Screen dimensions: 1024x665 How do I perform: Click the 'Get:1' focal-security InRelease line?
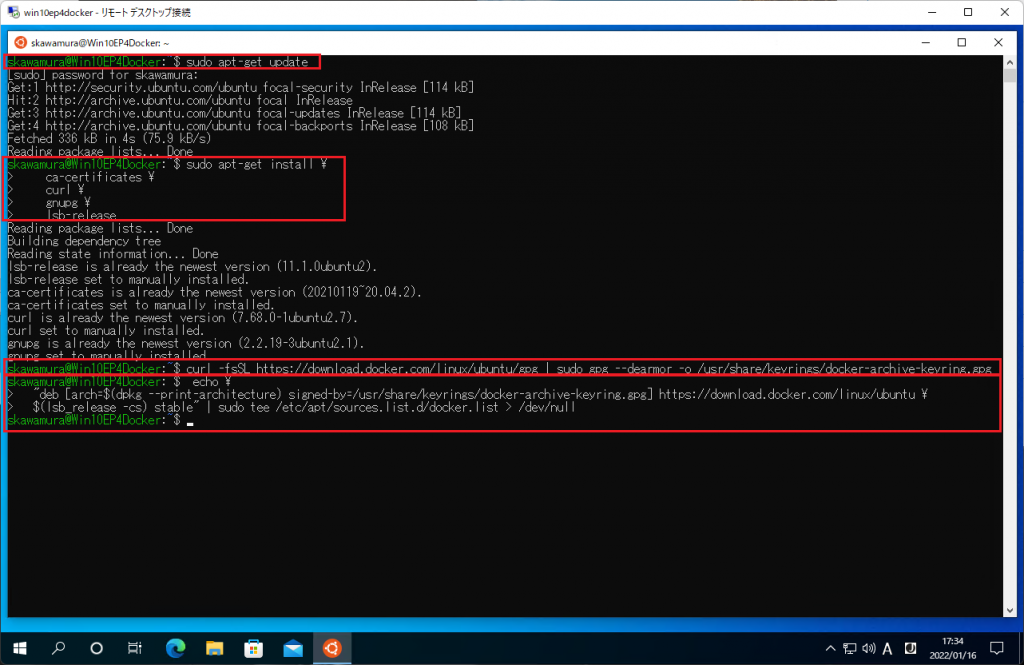click(x=240, y=88)
